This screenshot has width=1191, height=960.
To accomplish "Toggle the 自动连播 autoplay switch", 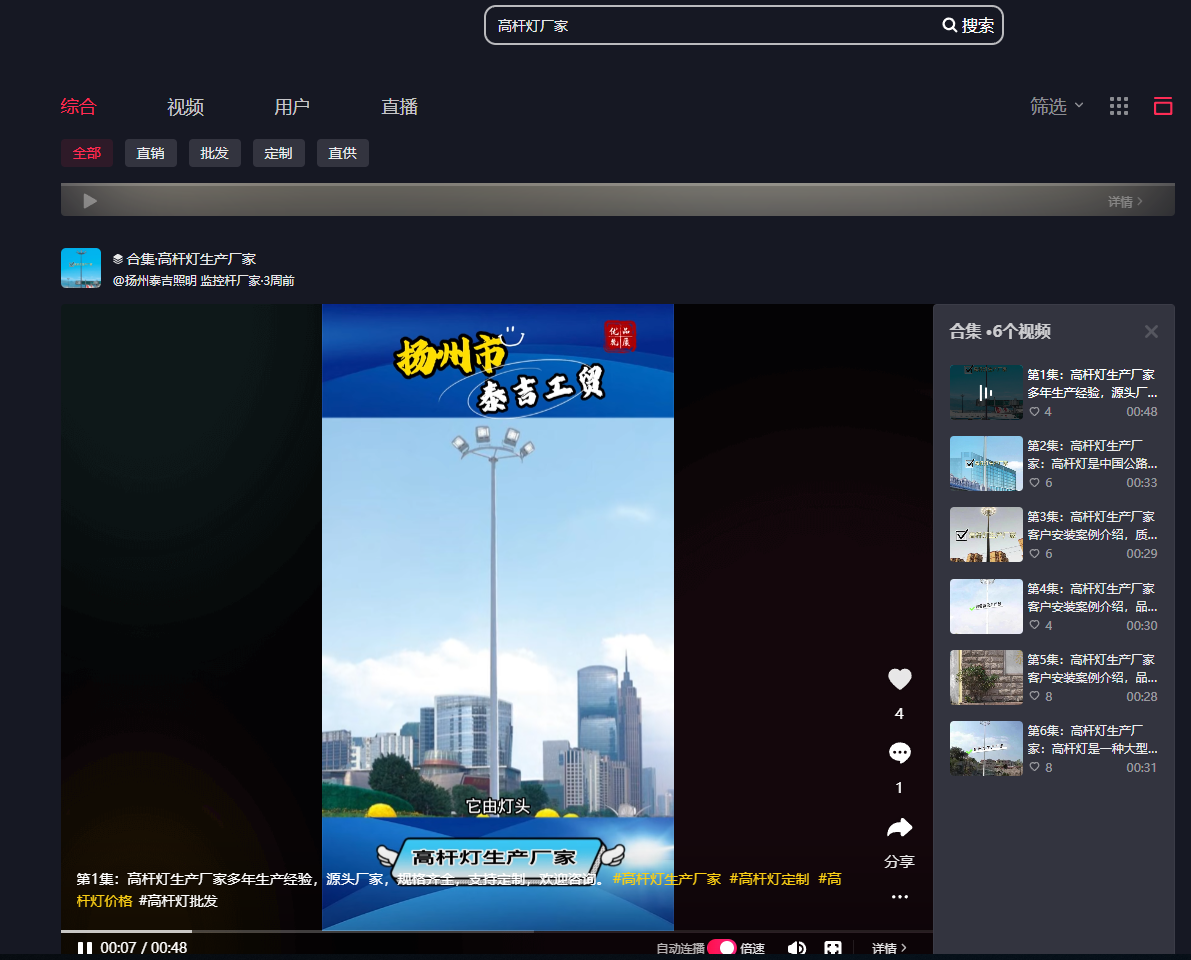I will point(721,948).
